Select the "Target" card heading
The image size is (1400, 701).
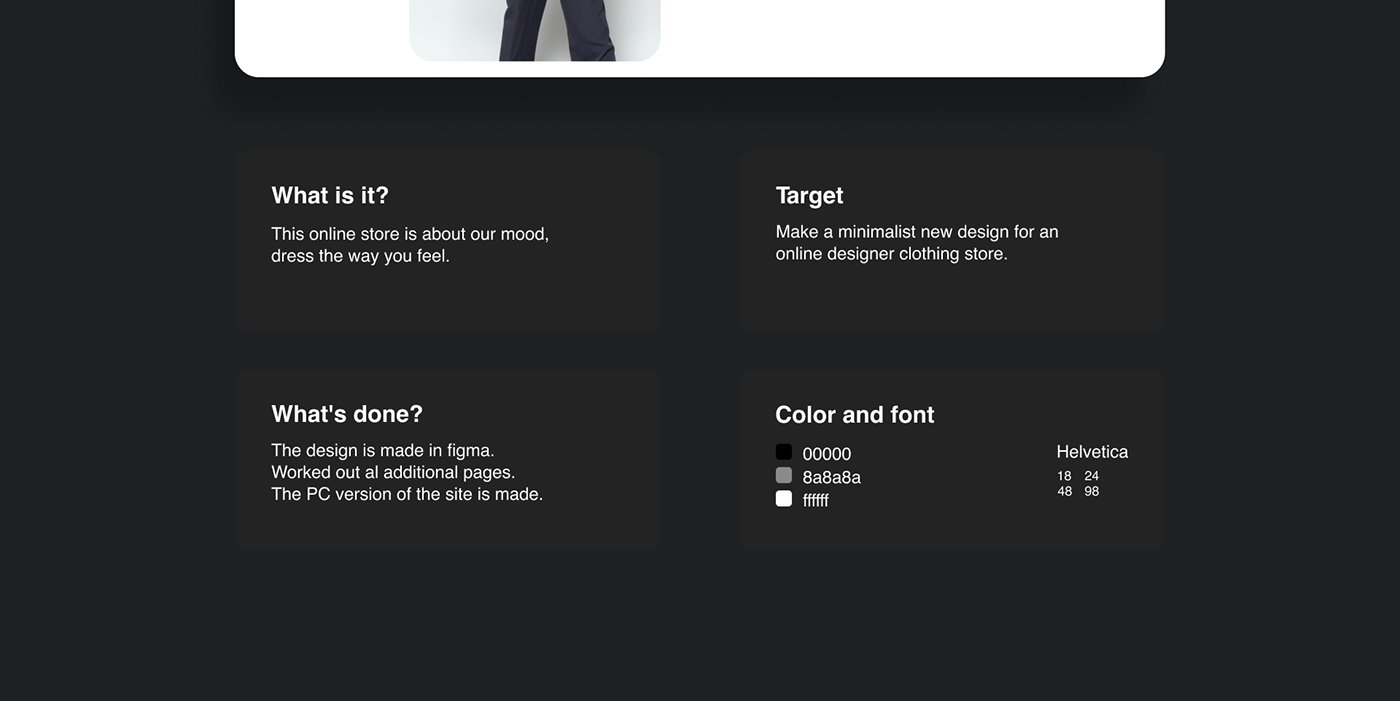click(809, 195)
